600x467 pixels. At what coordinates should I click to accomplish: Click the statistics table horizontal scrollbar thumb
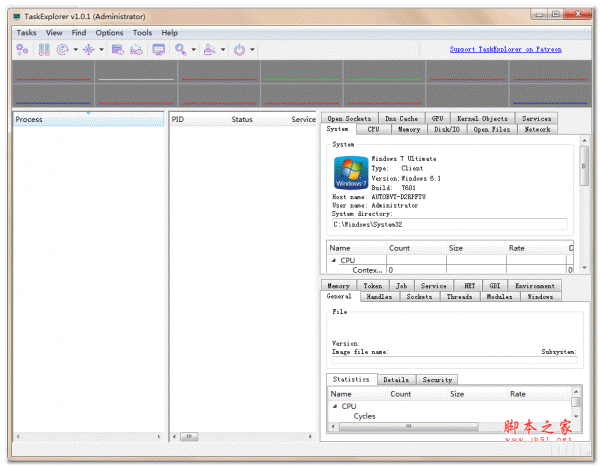pos(408,426)
